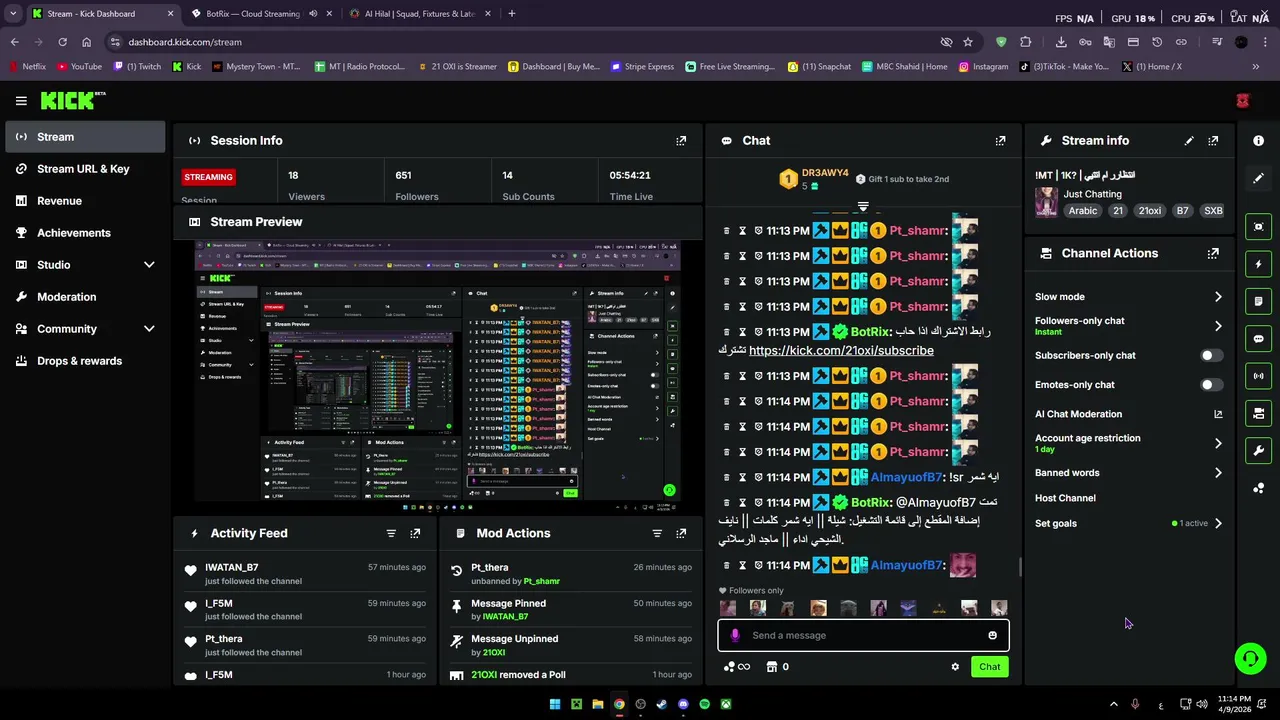This screenshot has height=720, width=1280.
Task: Click Host Channel action
Action: pyautogui.click(x=1065, y=498)
